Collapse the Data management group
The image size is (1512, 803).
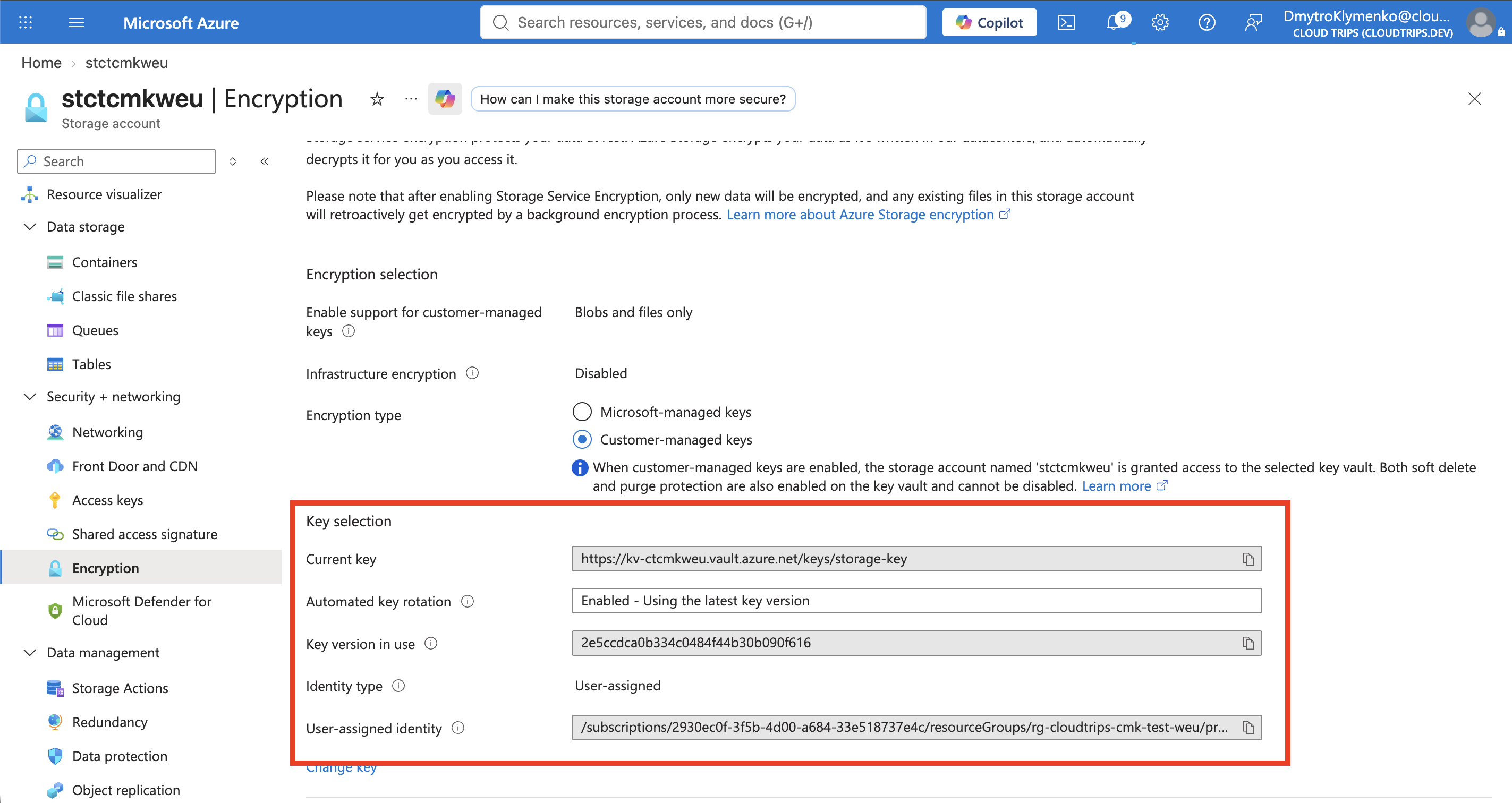[29, 652]
